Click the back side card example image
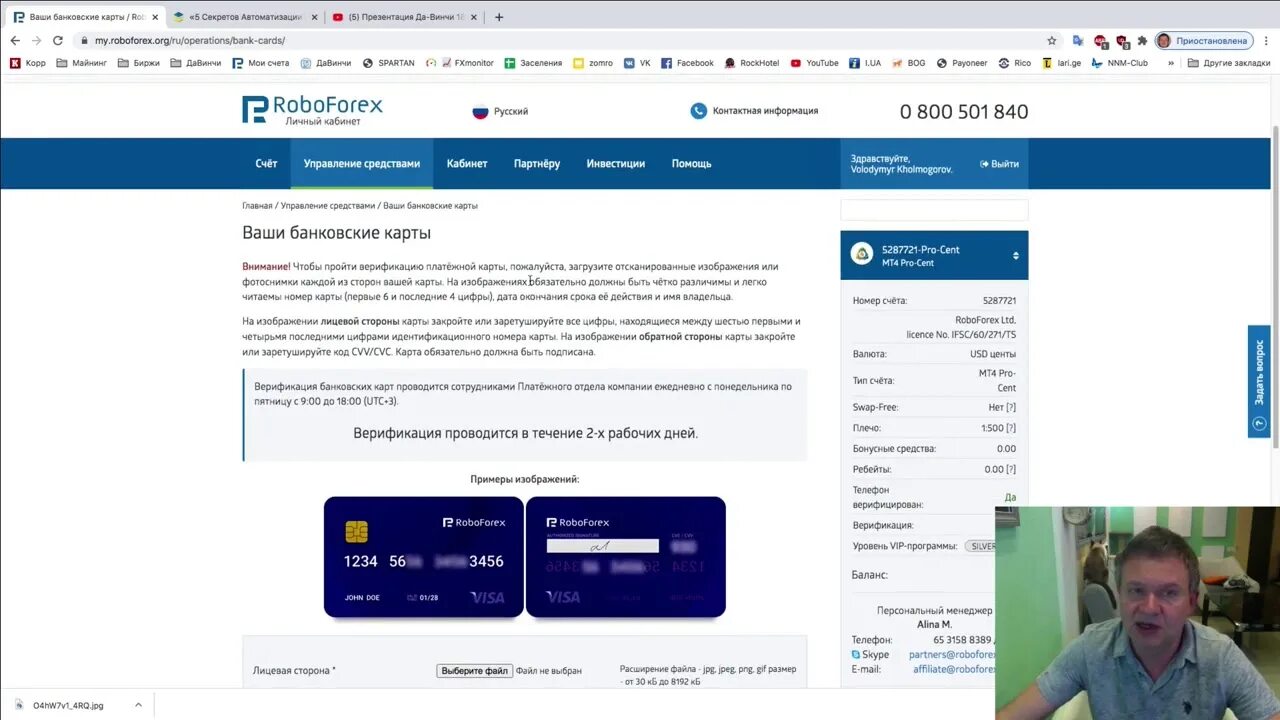This screenshot has width=1280, height=720. pos(626,557)
